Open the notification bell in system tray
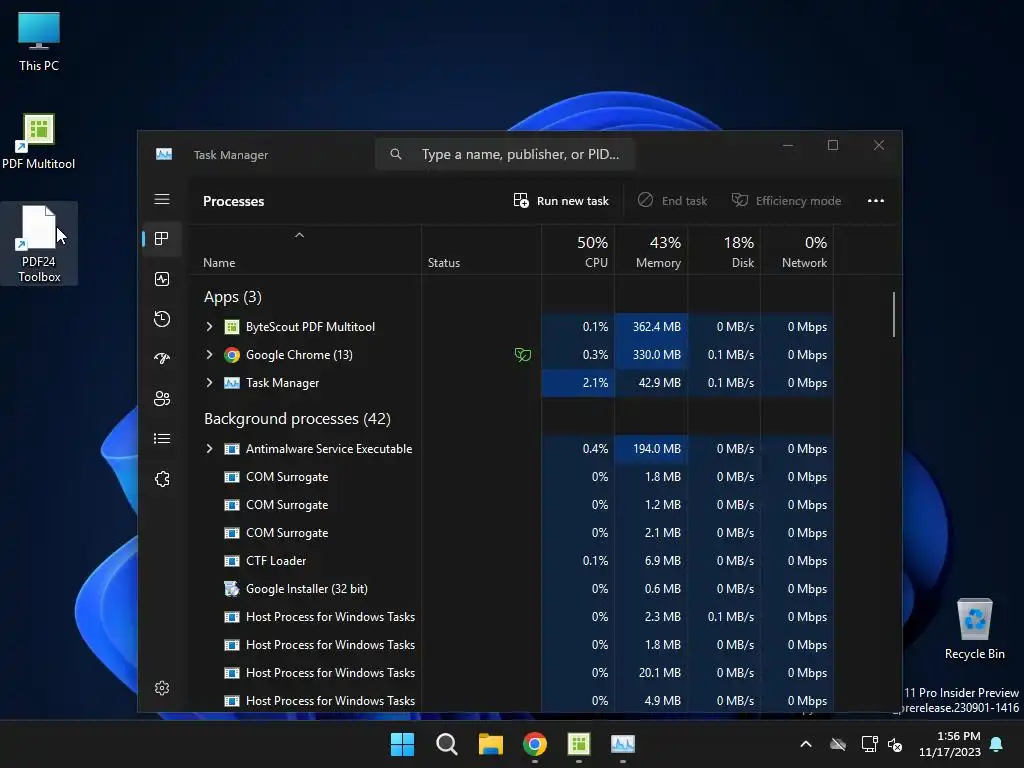 point(996,744)
